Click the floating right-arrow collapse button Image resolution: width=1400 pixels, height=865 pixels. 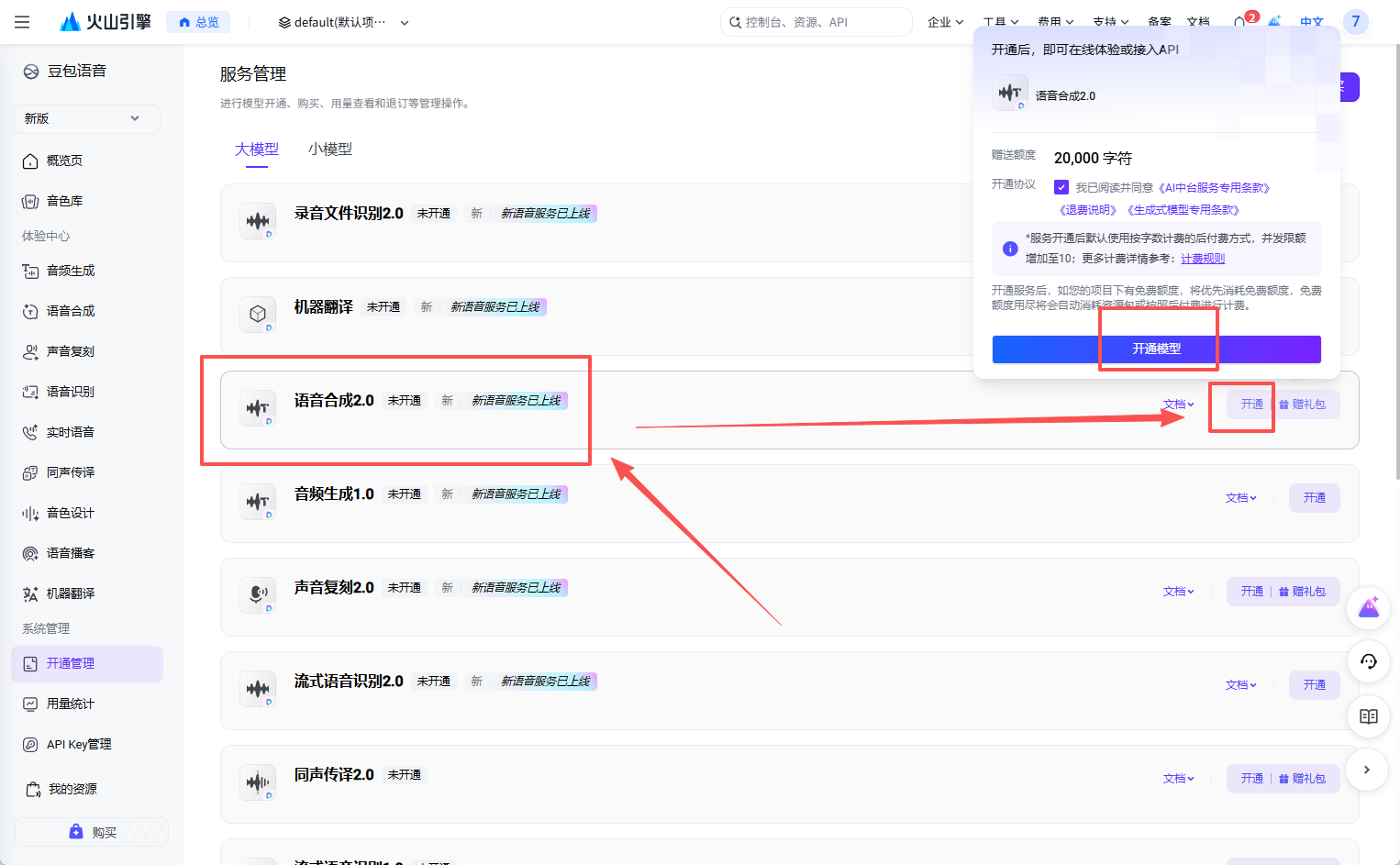(x=1367, y=770)
